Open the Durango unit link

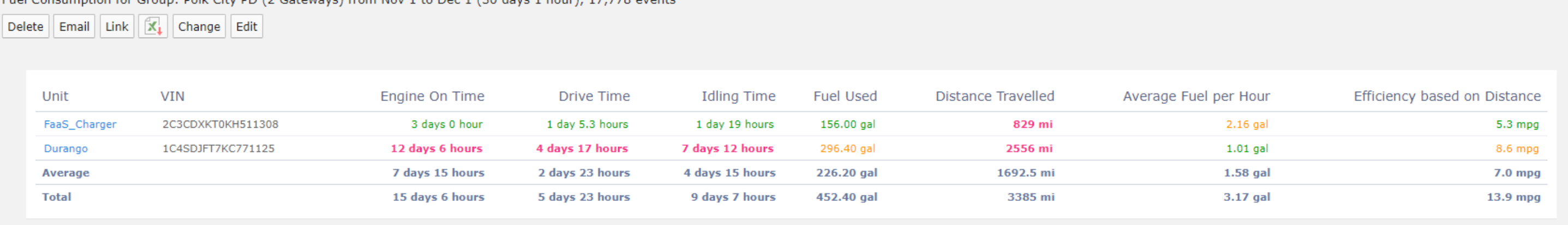click(65, 149)
